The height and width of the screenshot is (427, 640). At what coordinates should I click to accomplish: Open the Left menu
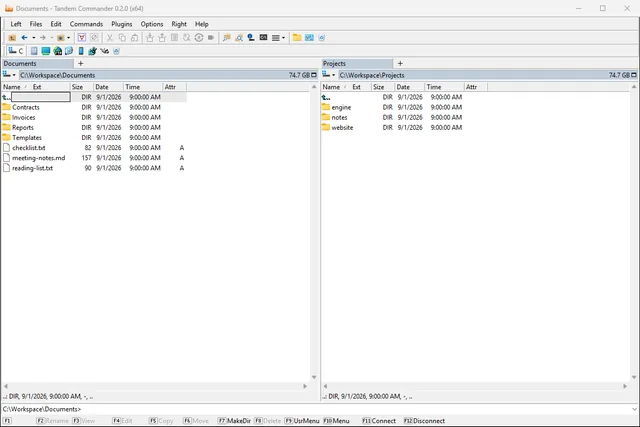[x=16, y=24]
